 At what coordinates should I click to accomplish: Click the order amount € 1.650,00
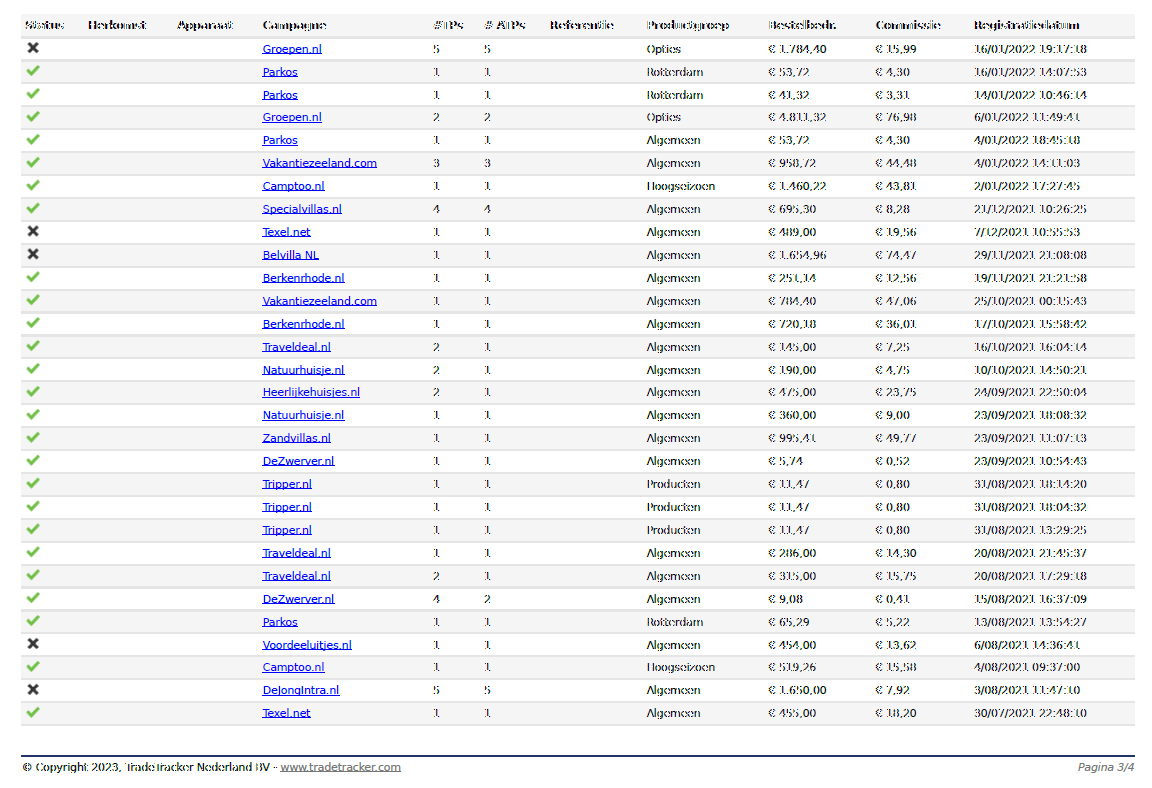tap(797, 690)
